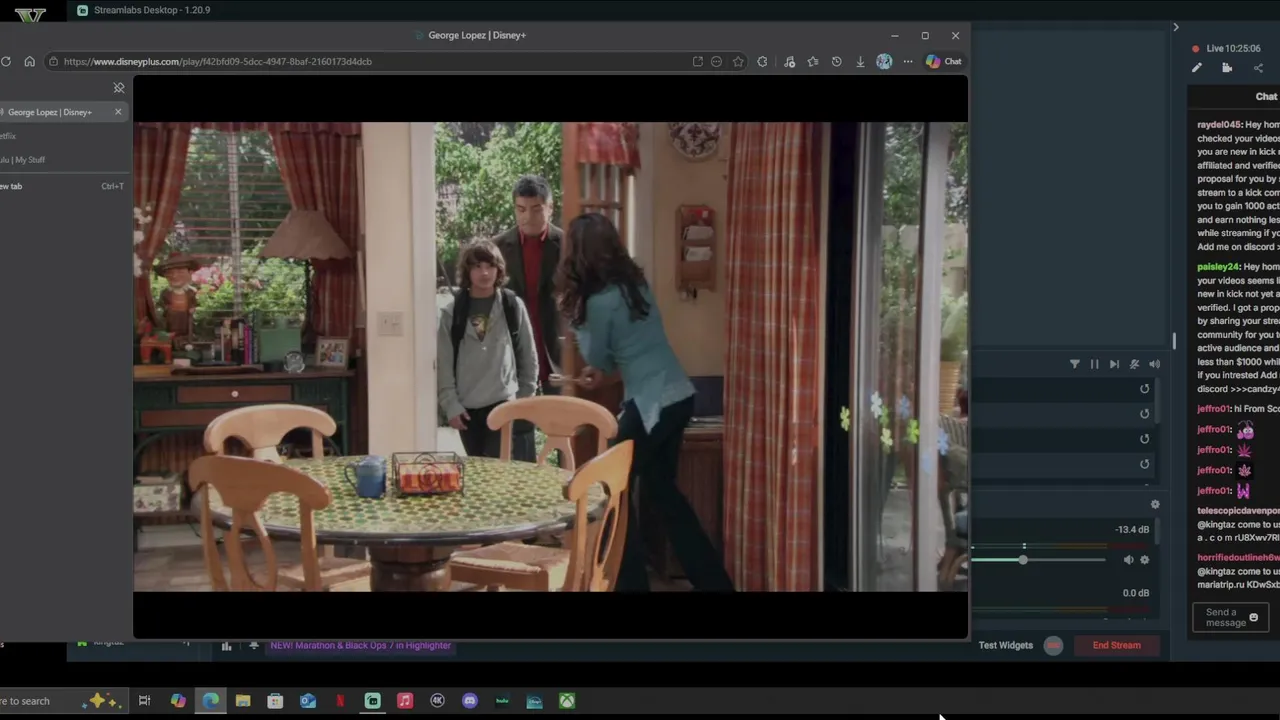
Task: Click the Test Widgets button
Action: pyautogui.click(x=1006, y=645)
